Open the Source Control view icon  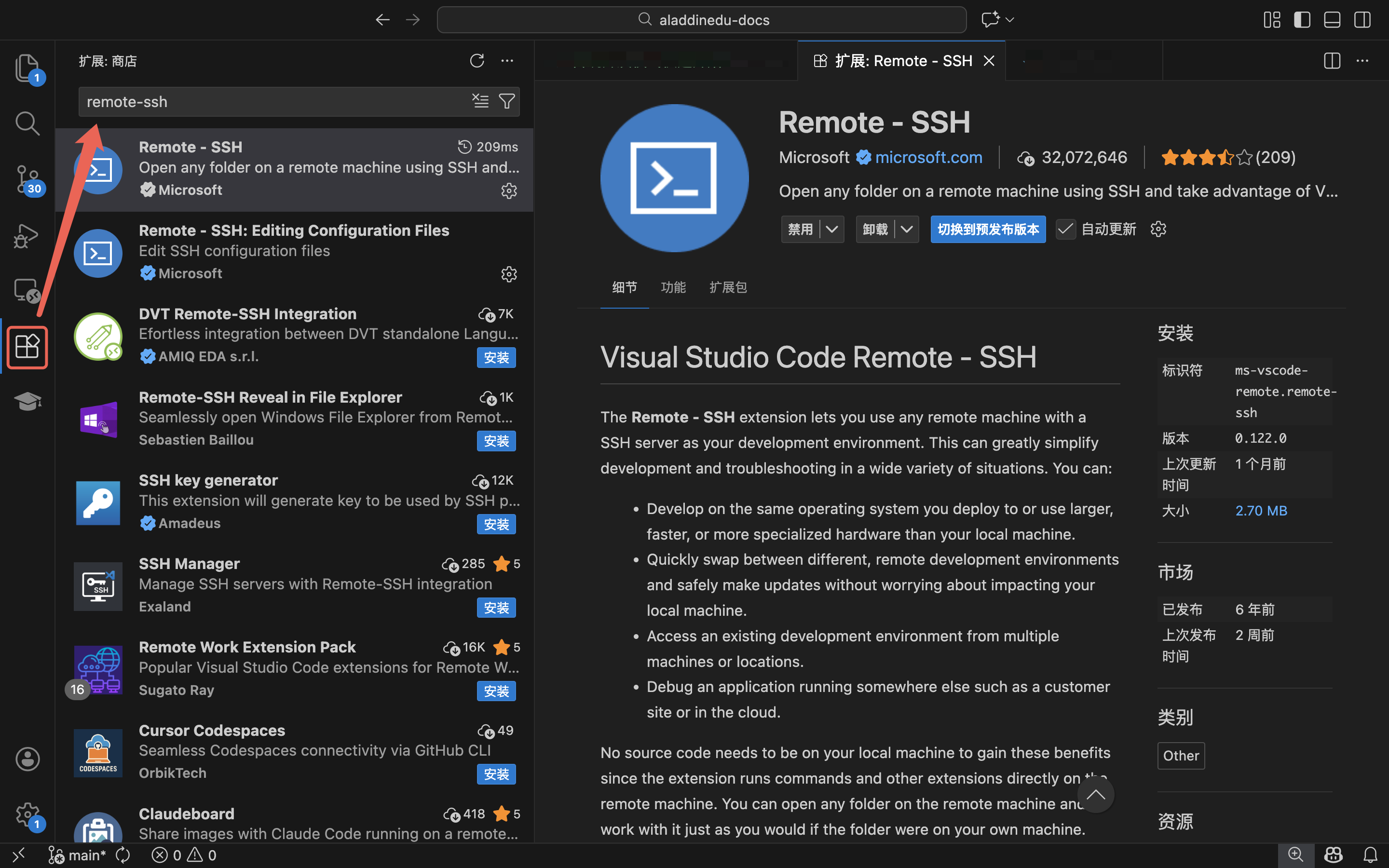coord(27,179)
